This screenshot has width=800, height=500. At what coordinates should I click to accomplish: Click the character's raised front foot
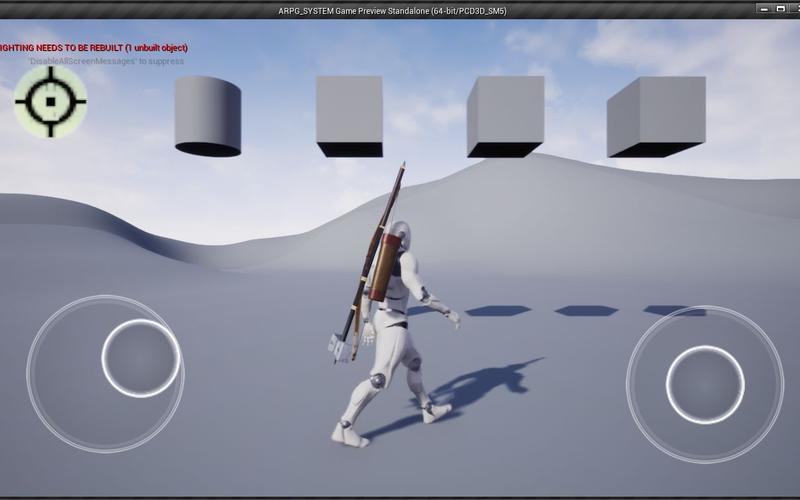pyautogui.click(x=435, y=410)
